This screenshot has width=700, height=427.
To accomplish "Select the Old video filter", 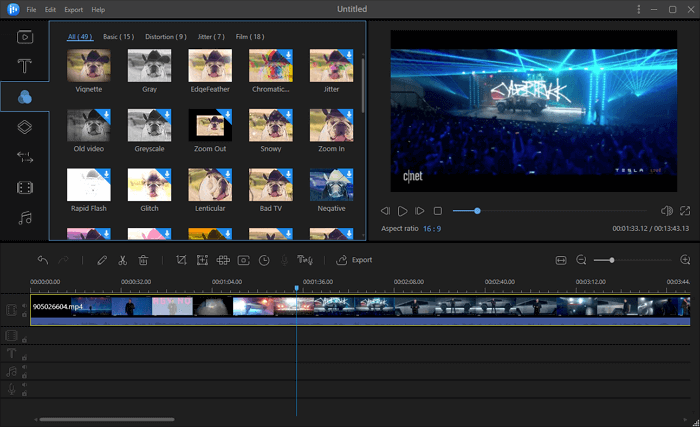I will tap(89, 126).
